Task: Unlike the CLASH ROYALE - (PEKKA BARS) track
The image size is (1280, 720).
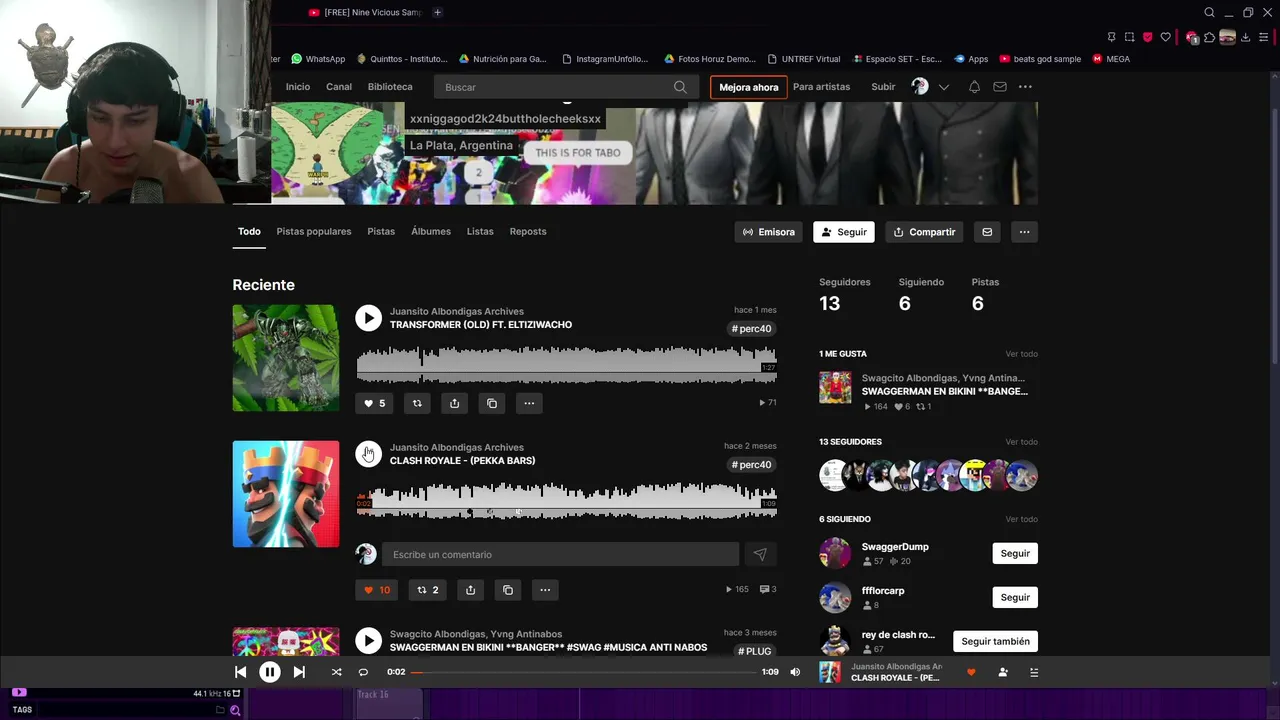Action: pyautogui.click(x=377, y=590)
